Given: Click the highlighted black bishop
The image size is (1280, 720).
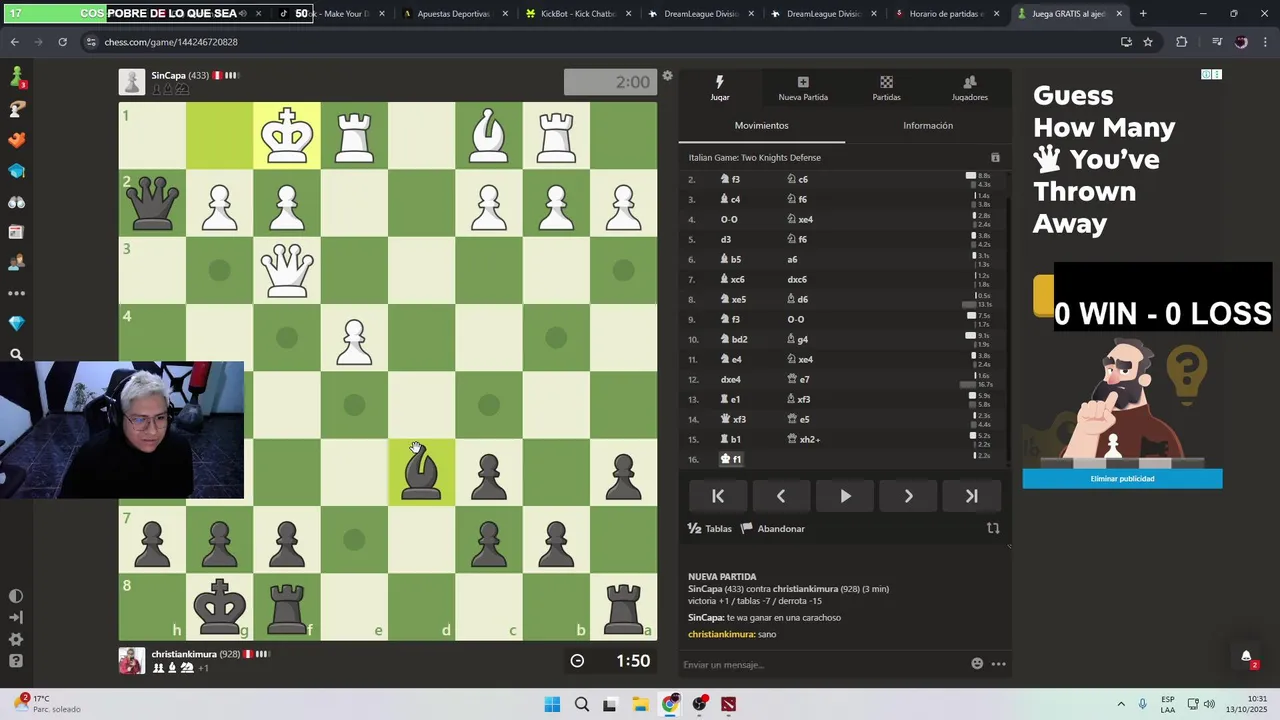Looking at the screenshot, I should 421,472.
